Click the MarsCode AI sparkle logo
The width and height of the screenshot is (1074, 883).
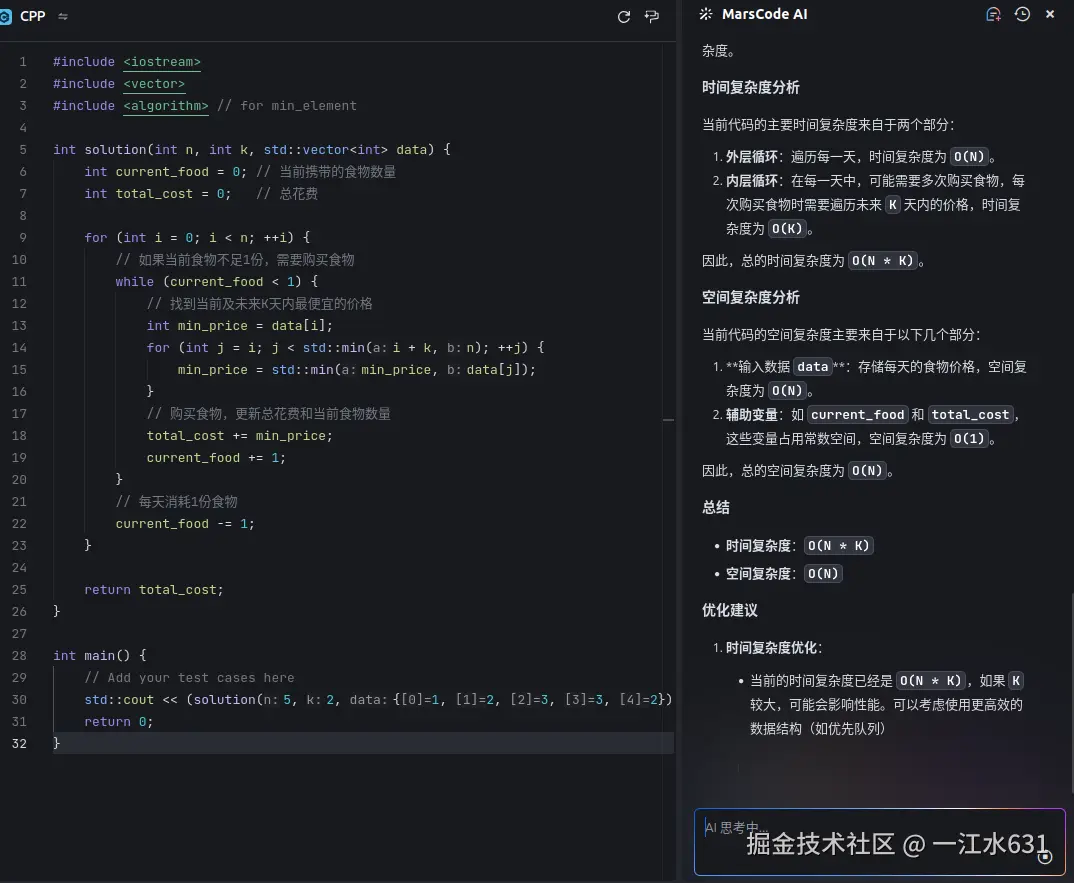click(705, 14)
